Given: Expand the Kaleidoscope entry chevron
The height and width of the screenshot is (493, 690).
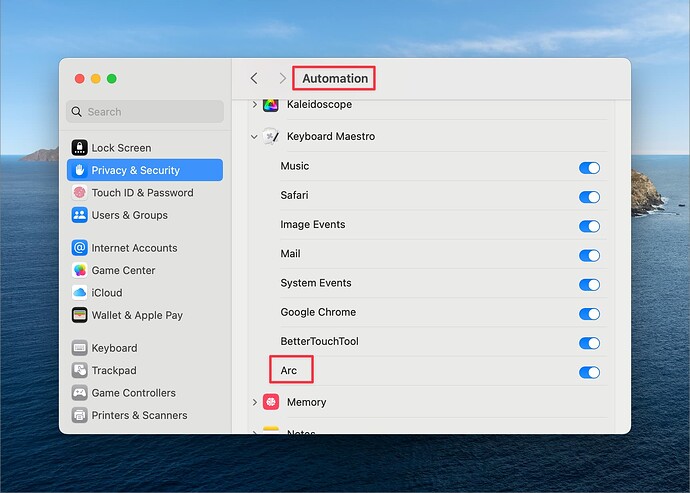Looking at the screenshot, I should click(x=254, y=104).
